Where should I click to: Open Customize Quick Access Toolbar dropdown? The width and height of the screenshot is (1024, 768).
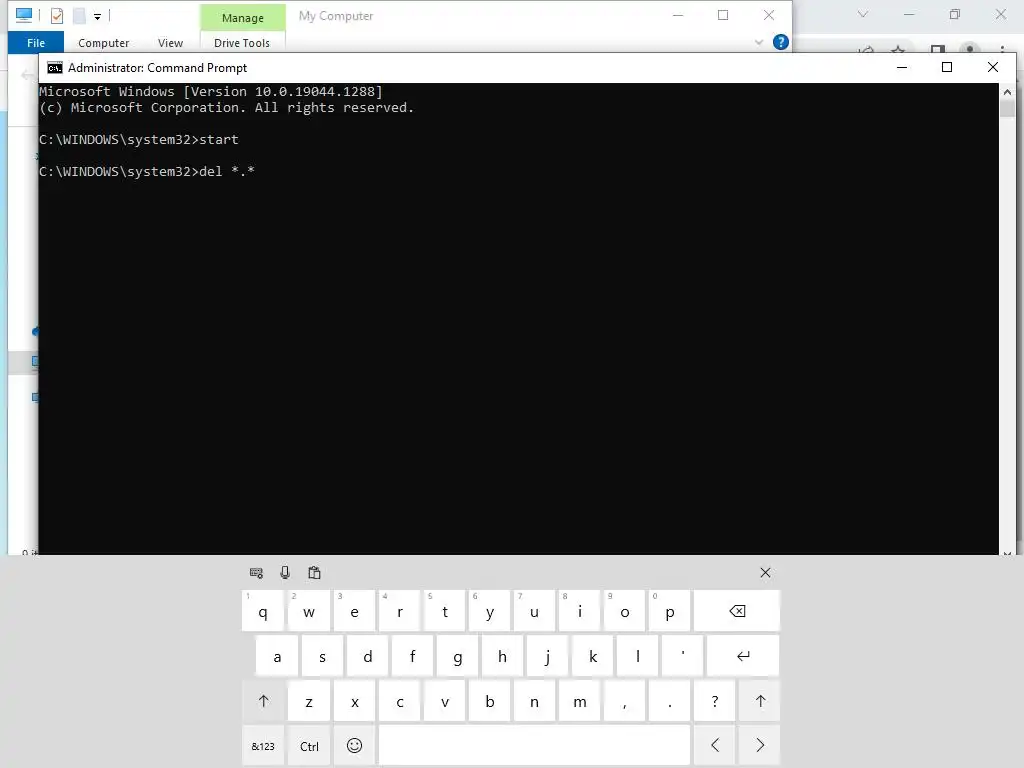[97, 16]
